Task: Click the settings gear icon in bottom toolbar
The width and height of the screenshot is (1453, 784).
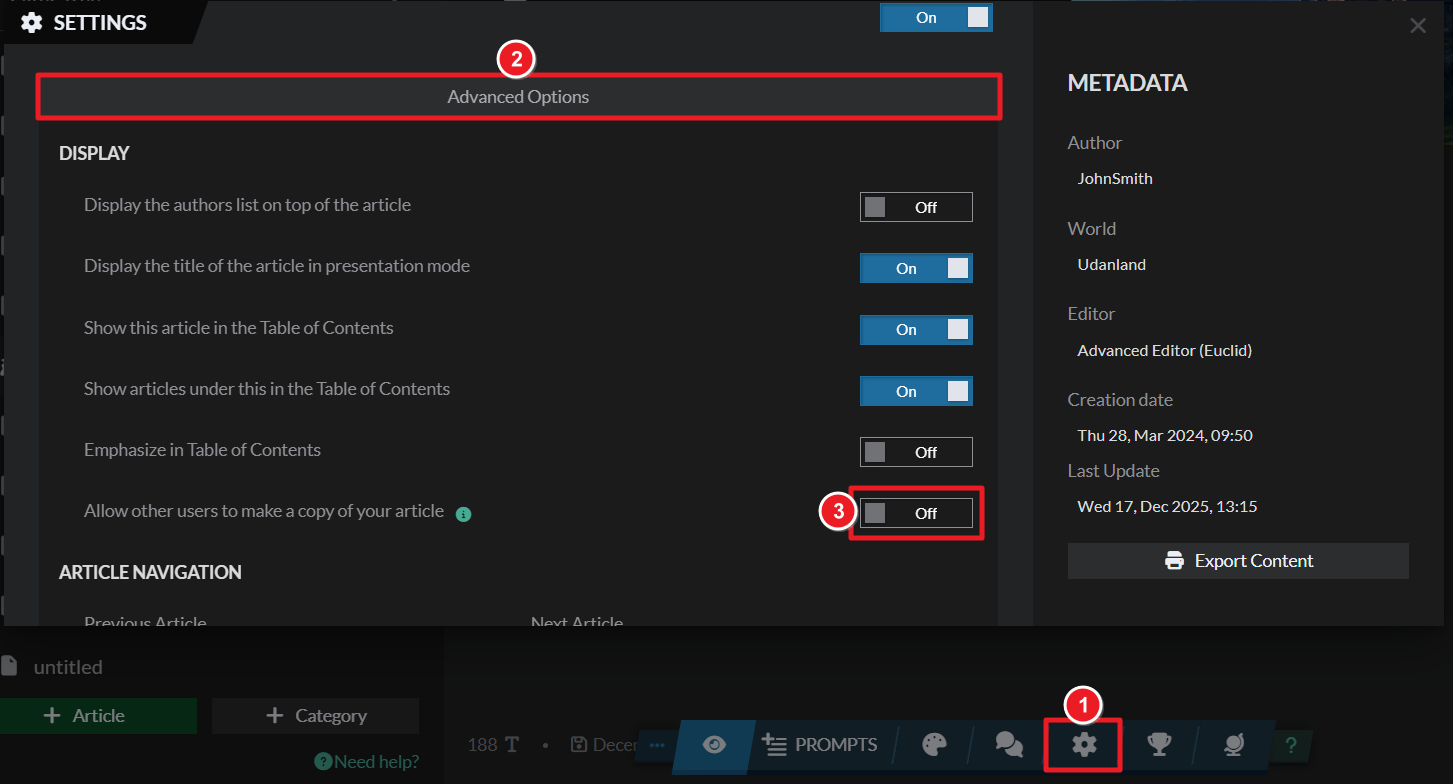Action: coord(1084,745)
